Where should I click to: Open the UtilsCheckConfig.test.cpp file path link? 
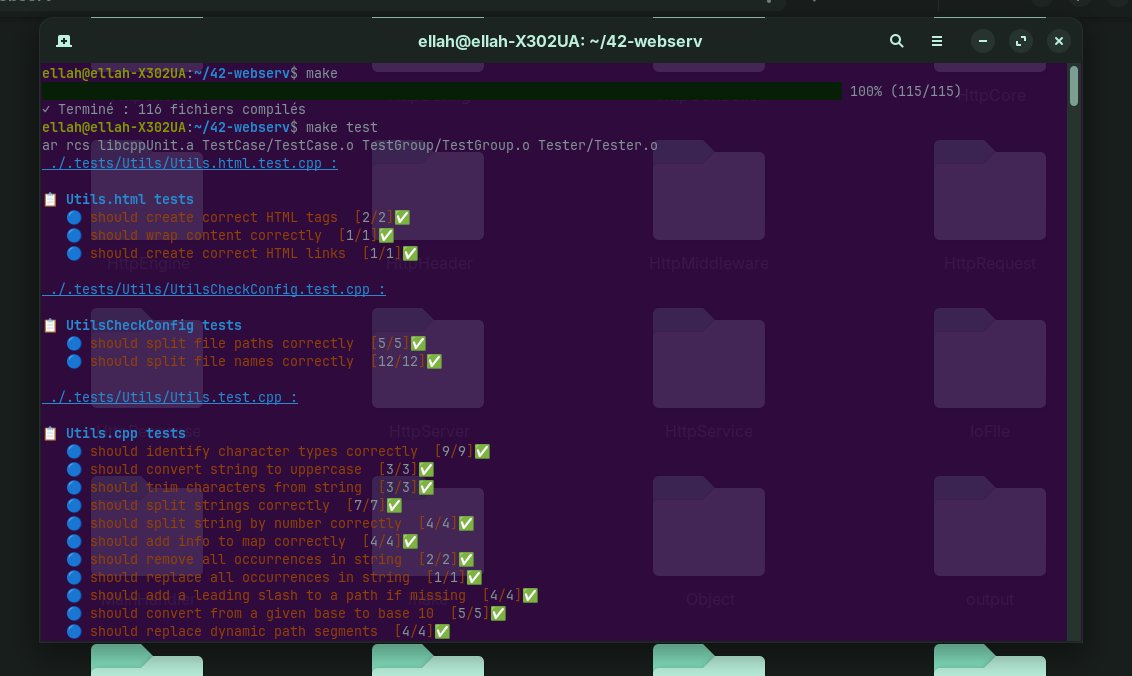tap(214, 289)
